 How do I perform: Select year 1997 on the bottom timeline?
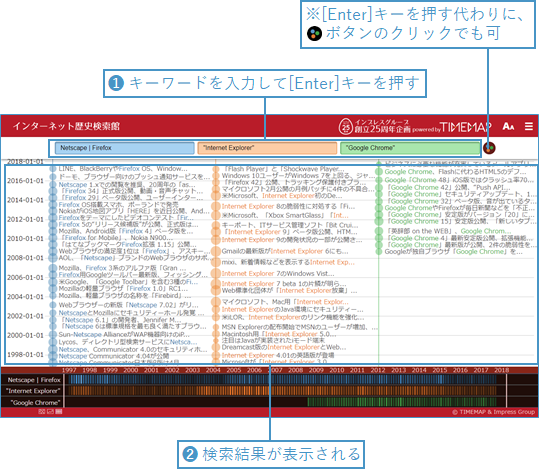tap(69, 370)
